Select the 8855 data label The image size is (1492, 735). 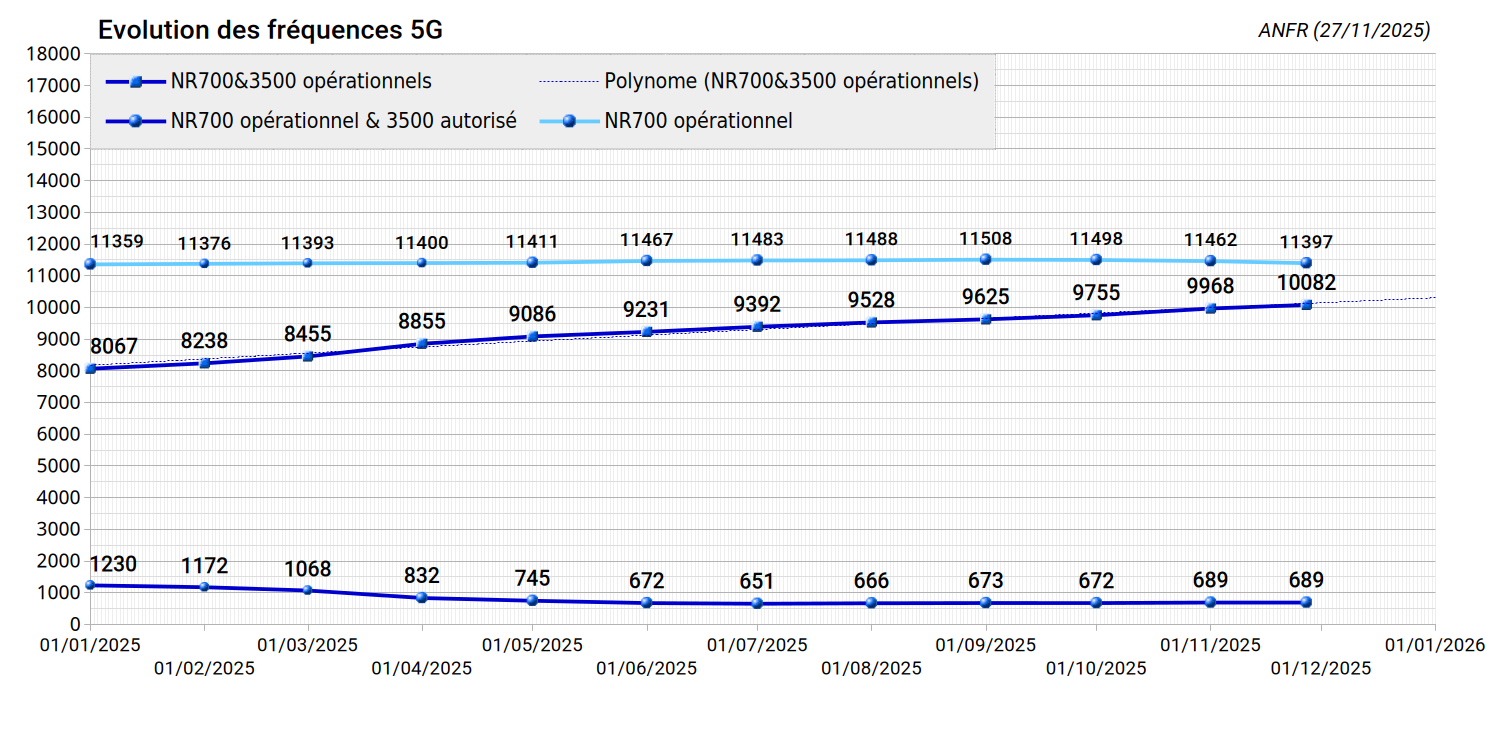(421, 321)
